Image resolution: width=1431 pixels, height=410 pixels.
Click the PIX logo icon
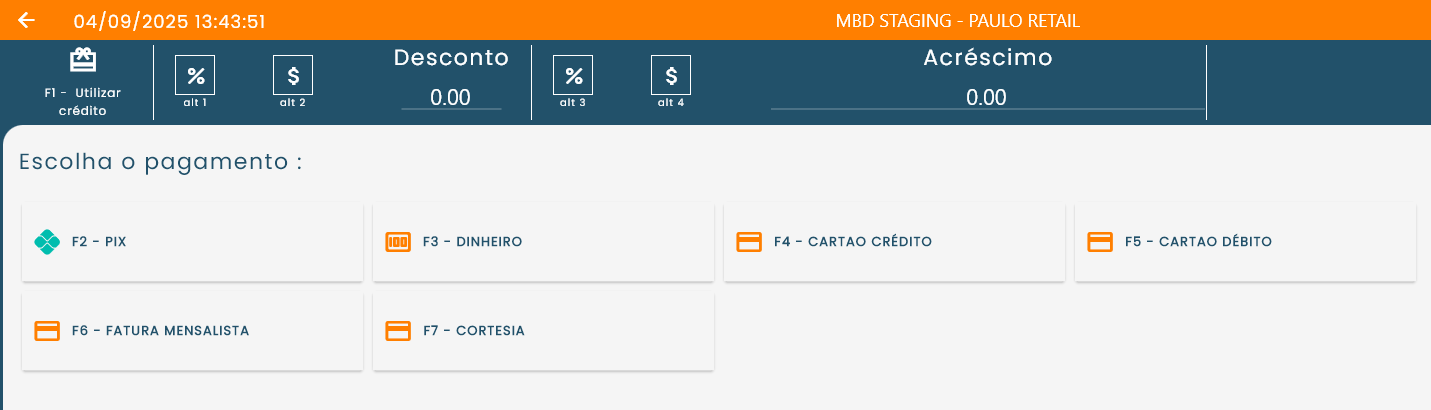click(x=47, y=242)
